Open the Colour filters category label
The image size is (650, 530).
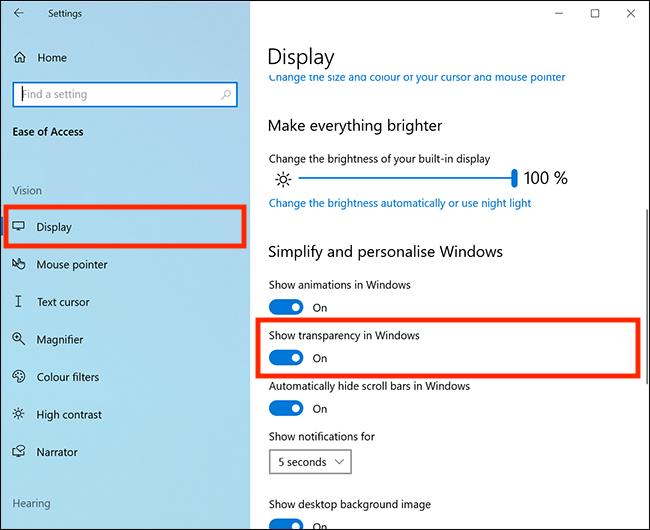pos(68,377)
